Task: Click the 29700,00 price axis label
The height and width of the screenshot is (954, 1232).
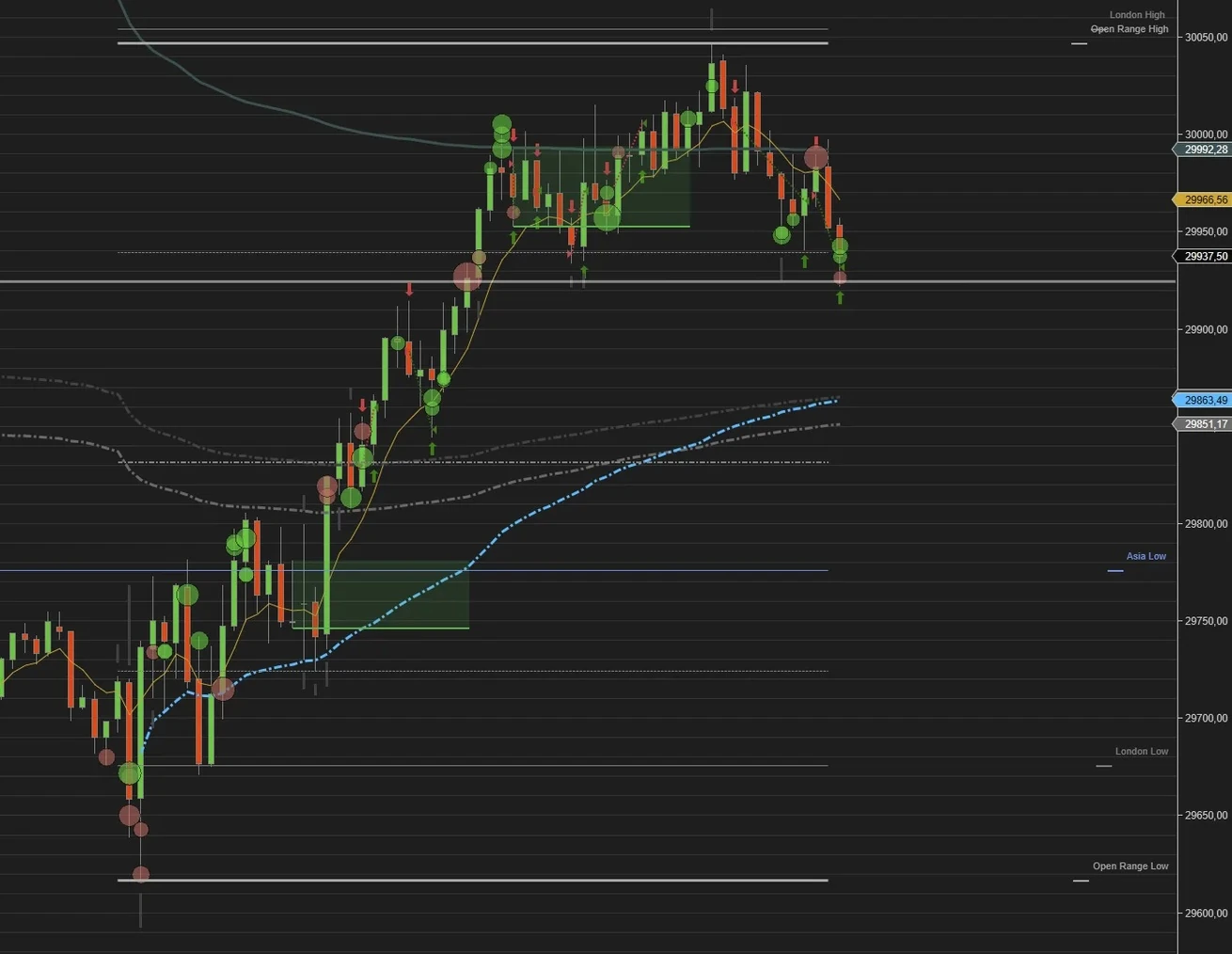Action: (x=1206, y=718)
